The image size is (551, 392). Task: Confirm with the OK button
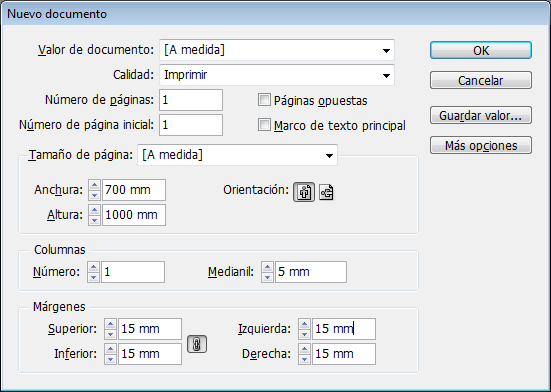pyautogui.click(x=481, y=50)
